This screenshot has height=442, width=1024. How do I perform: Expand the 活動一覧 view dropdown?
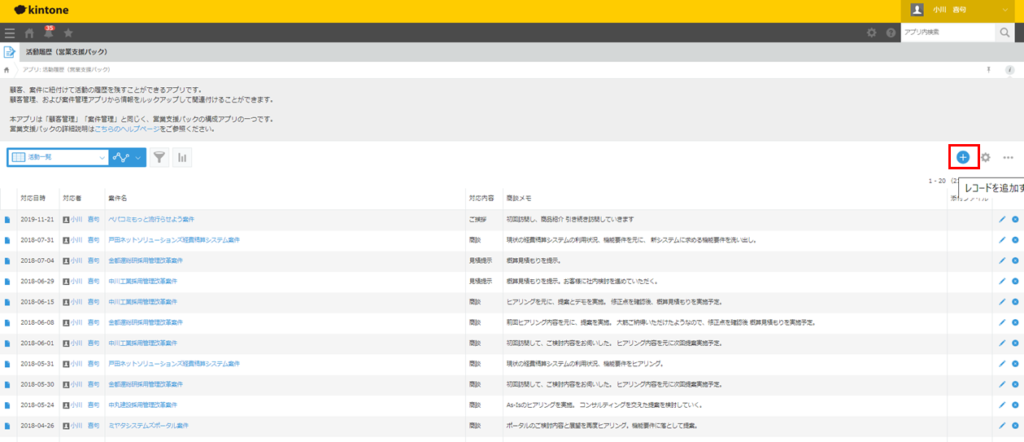click(x=102, y=158)
